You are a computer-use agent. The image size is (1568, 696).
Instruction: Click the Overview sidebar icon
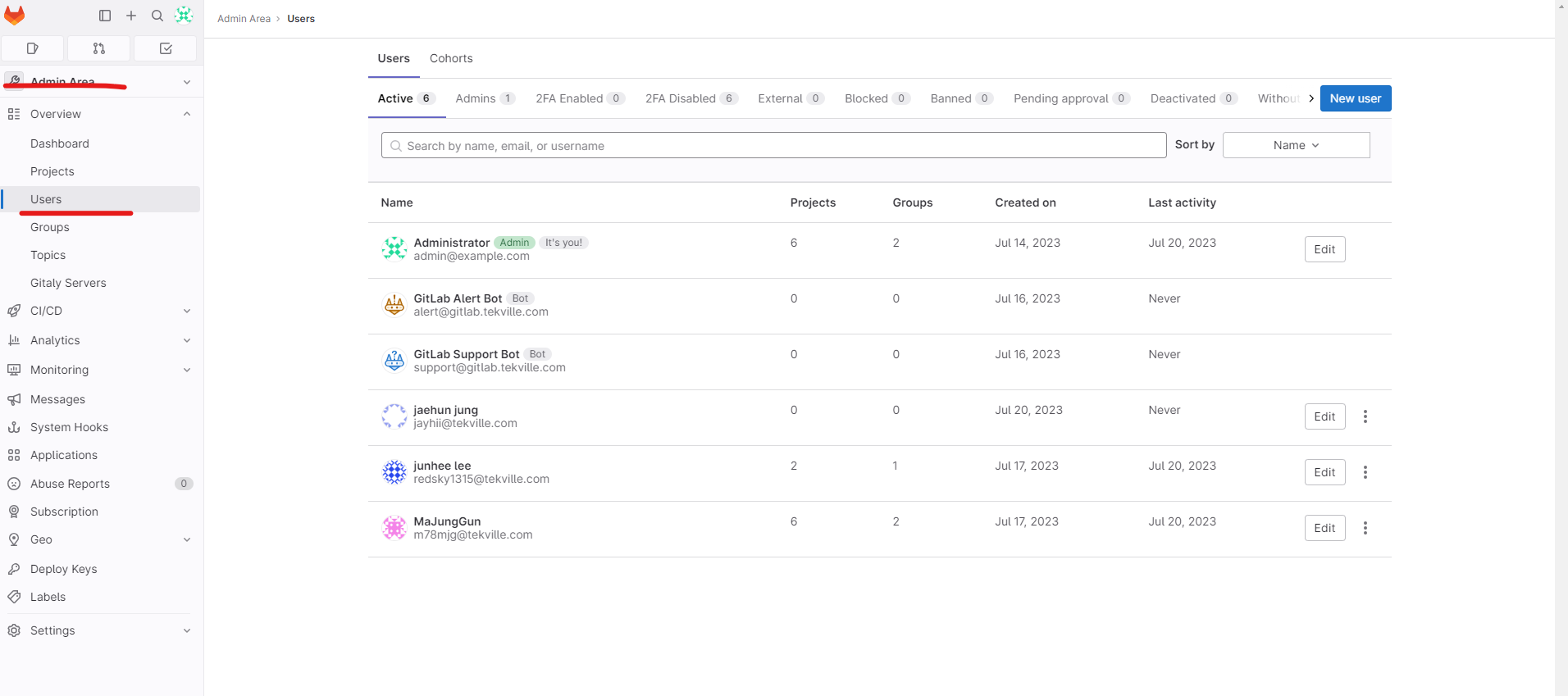[14, 114]
